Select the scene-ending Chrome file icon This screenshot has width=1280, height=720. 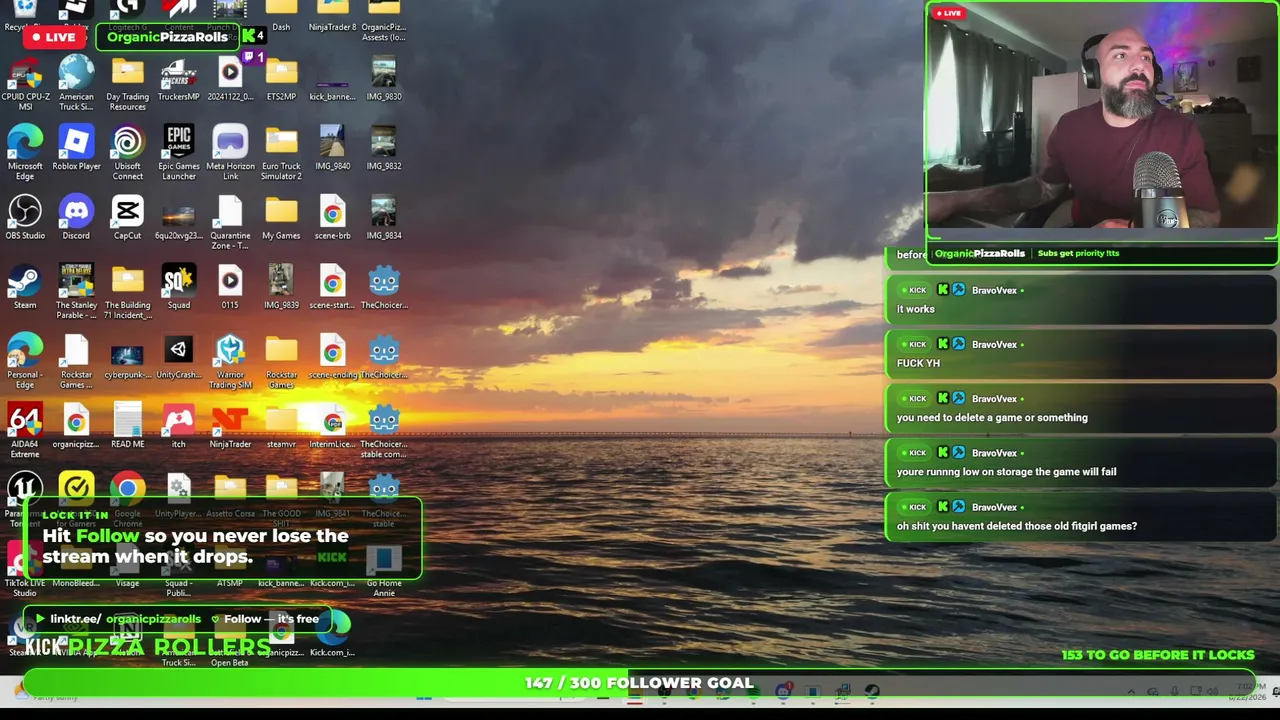(x=333, y=357)
